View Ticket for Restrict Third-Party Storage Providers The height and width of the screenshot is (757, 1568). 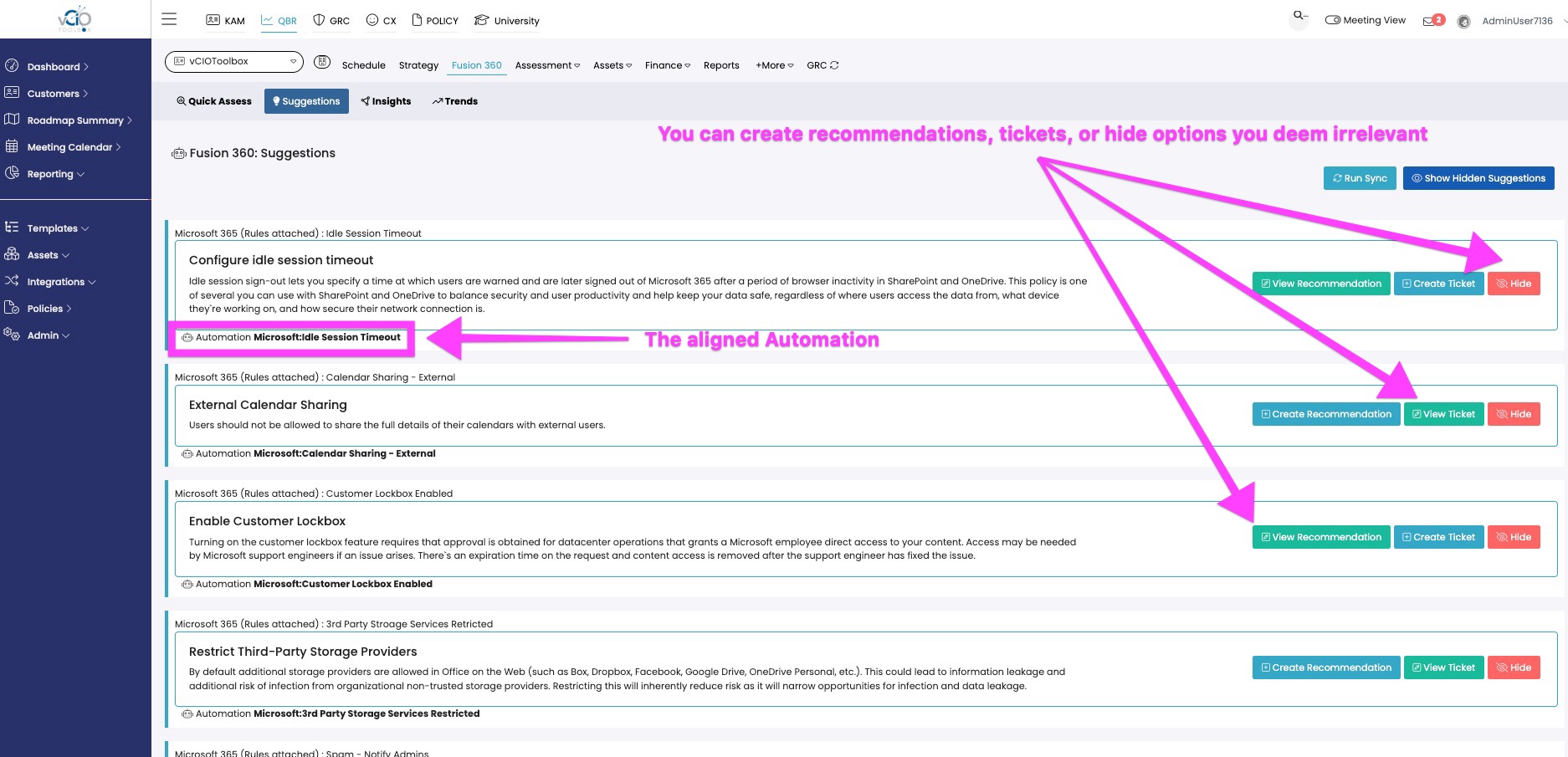[x=1444, y=667]
